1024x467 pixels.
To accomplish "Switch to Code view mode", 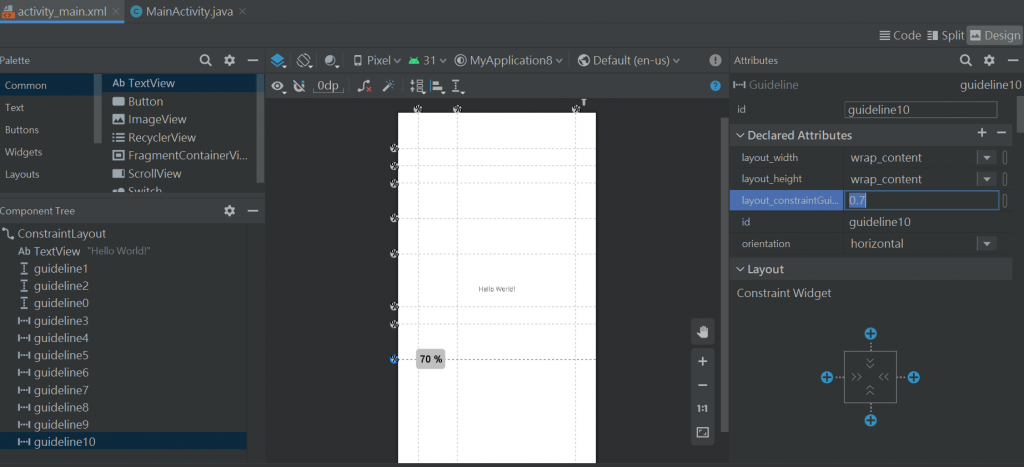I will point(900,35).
